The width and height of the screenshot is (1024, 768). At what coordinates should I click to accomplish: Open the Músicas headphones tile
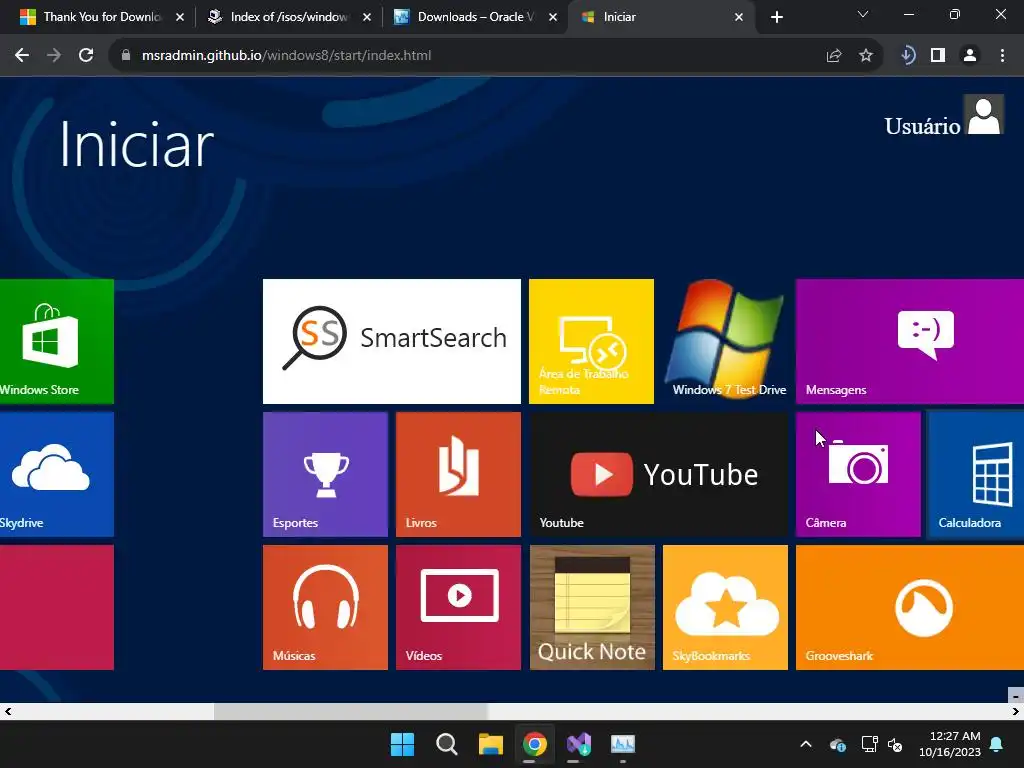[x=325, y=607]
